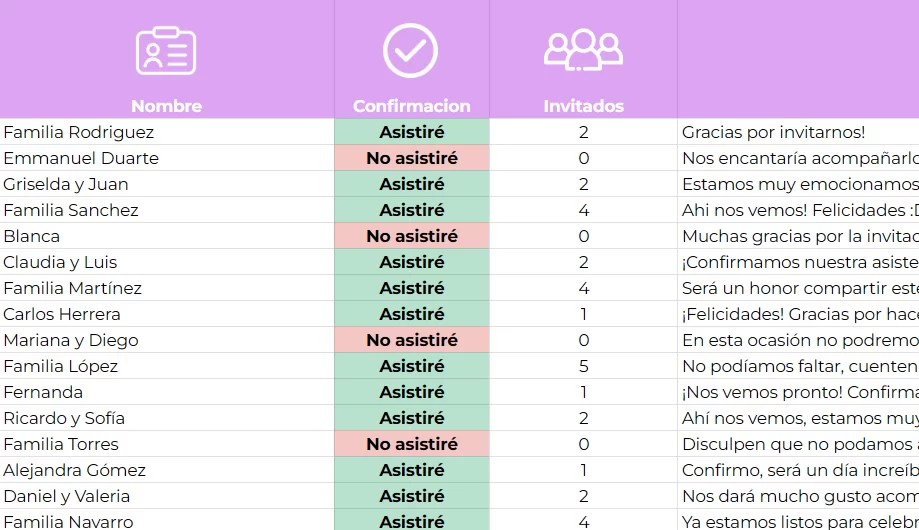Select the Griselda y Juan name cell

click(x=66, y=184)
